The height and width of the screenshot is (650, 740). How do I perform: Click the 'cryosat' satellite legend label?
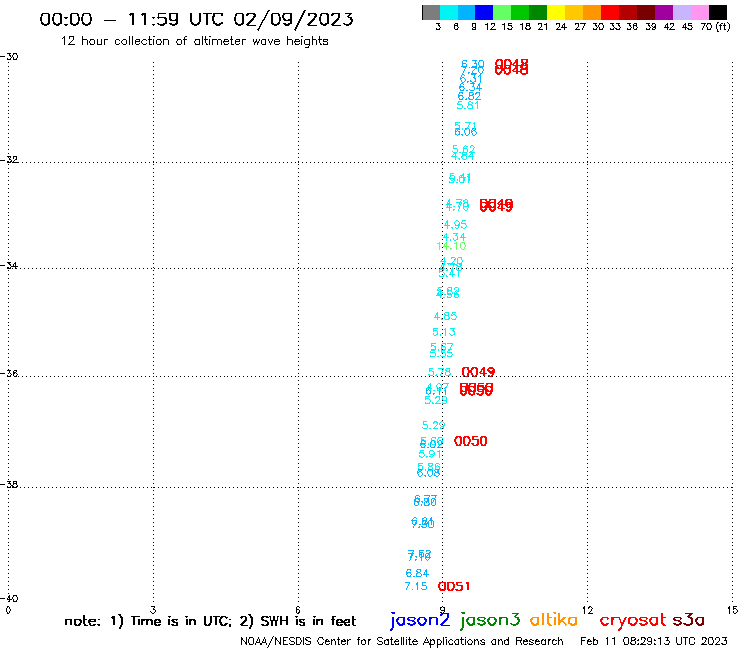tap(633, 620)
